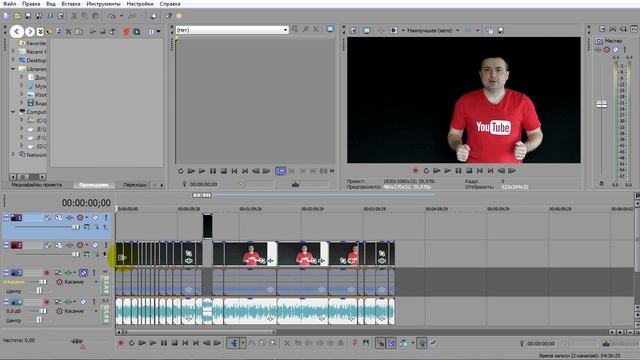Toggle the snapping icon in bottom toolbar
Viewport: 640px width, 360px height.
(380, 343)
